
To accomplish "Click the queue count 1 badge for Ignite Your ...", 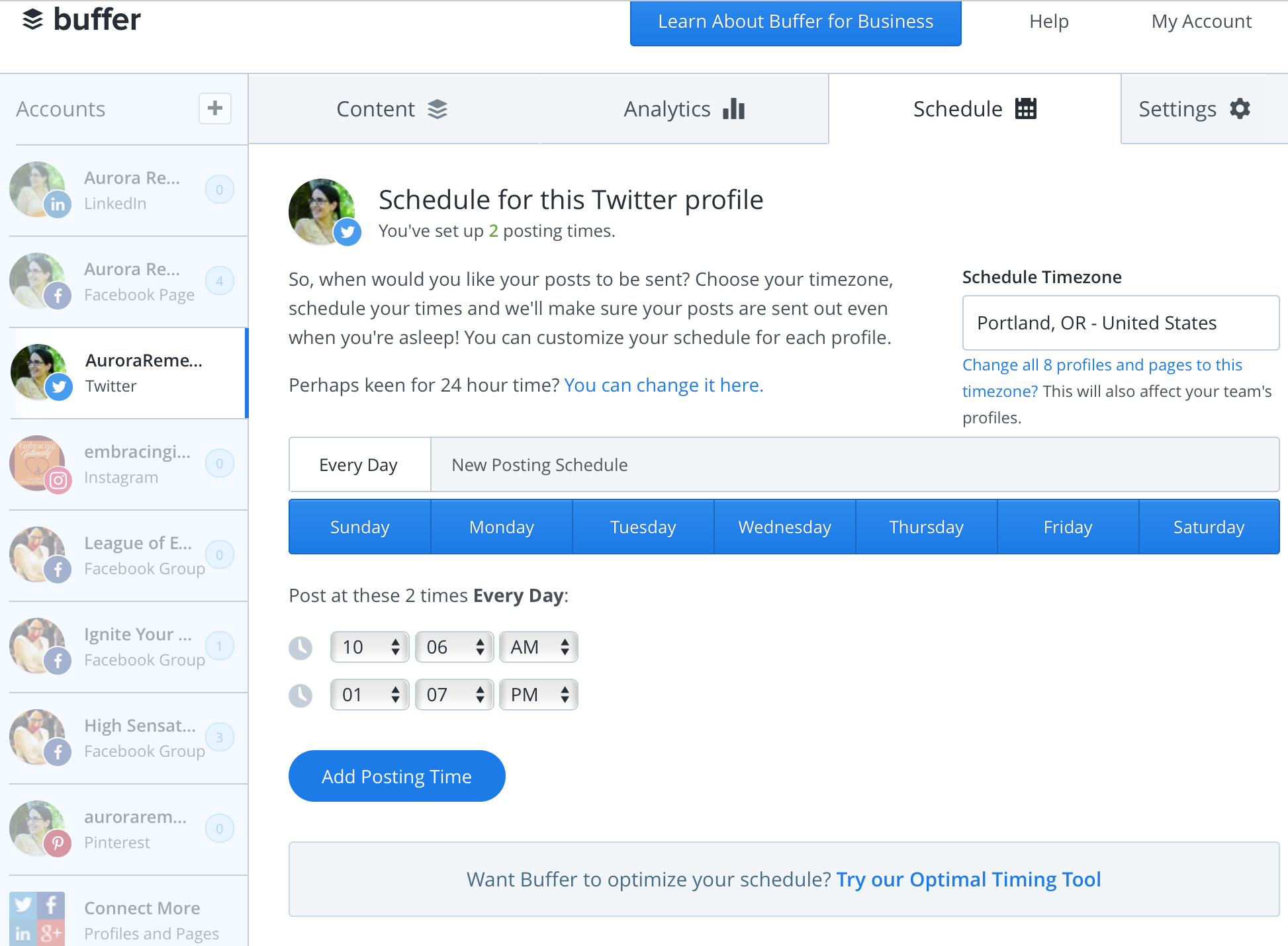I will [220, 646].
